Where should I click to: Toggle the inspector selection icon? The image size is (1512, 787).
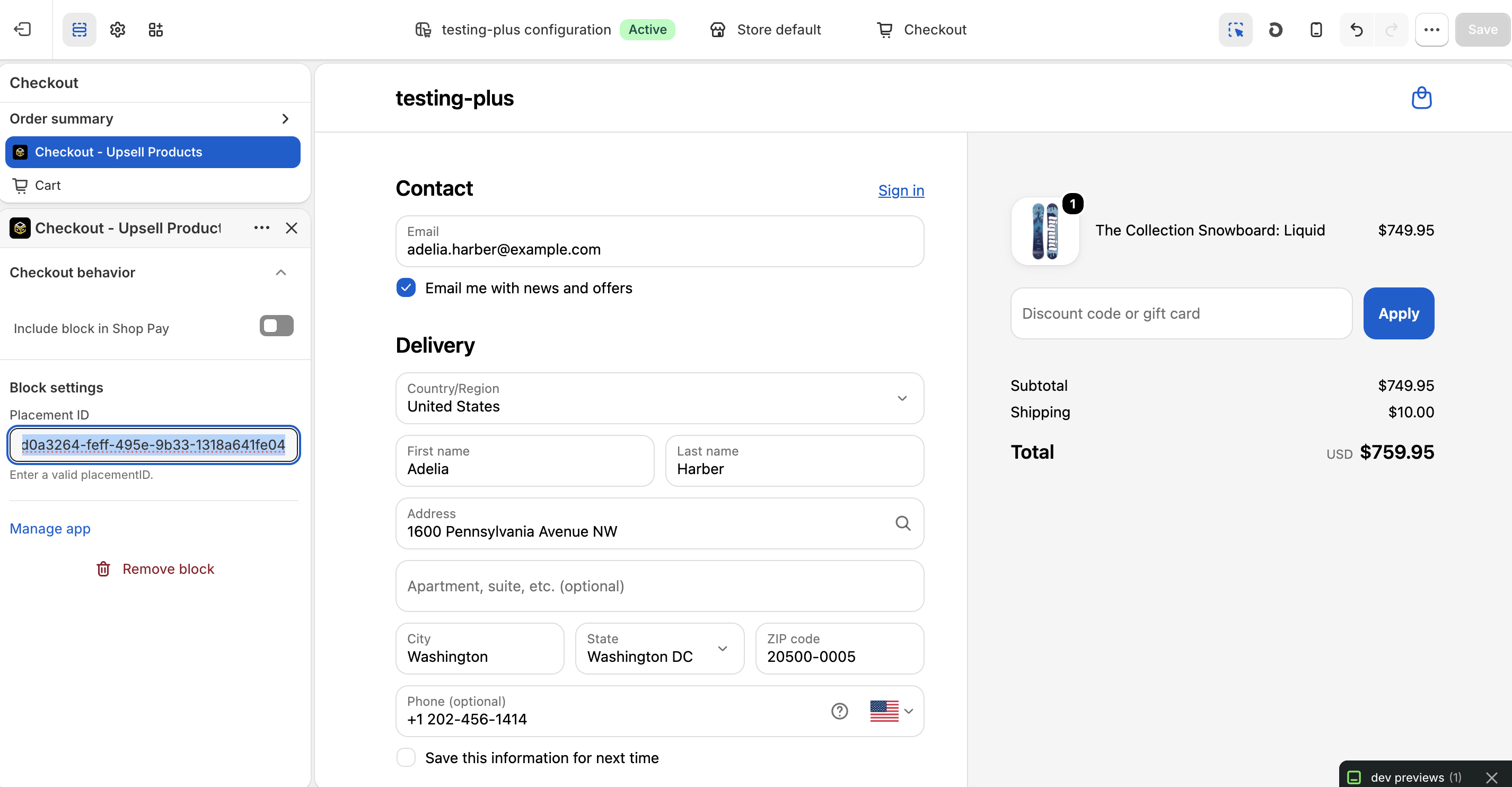[x=1236, y=29]
